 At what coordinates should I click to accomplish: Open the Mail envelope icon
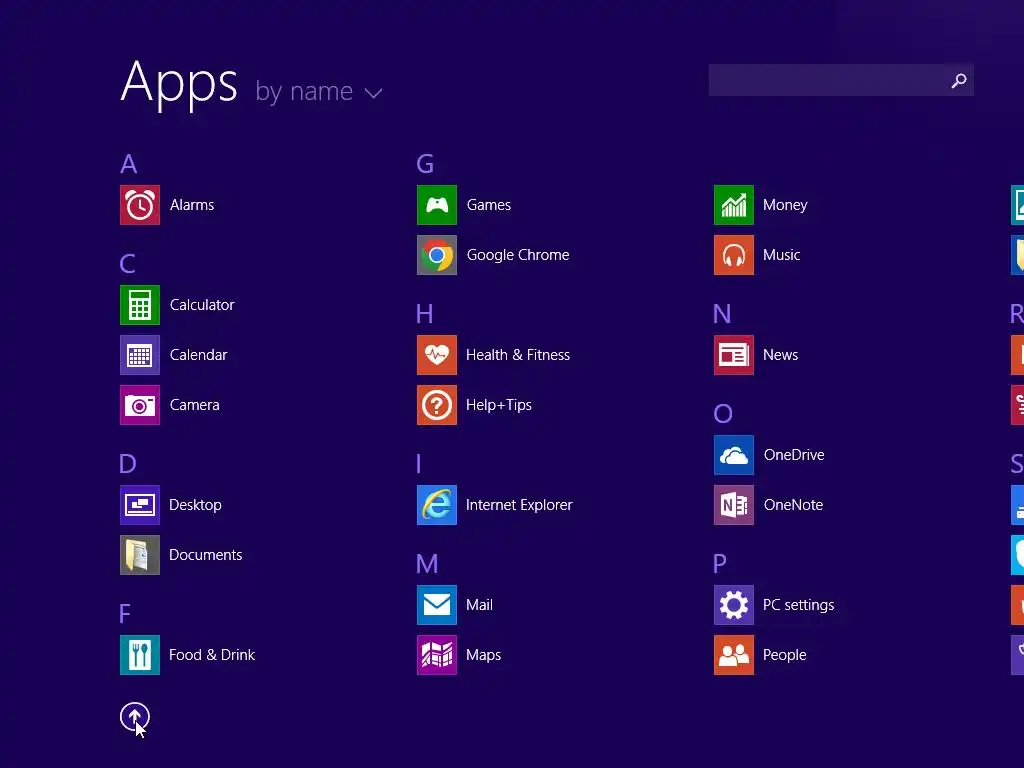tap(437, 605)
